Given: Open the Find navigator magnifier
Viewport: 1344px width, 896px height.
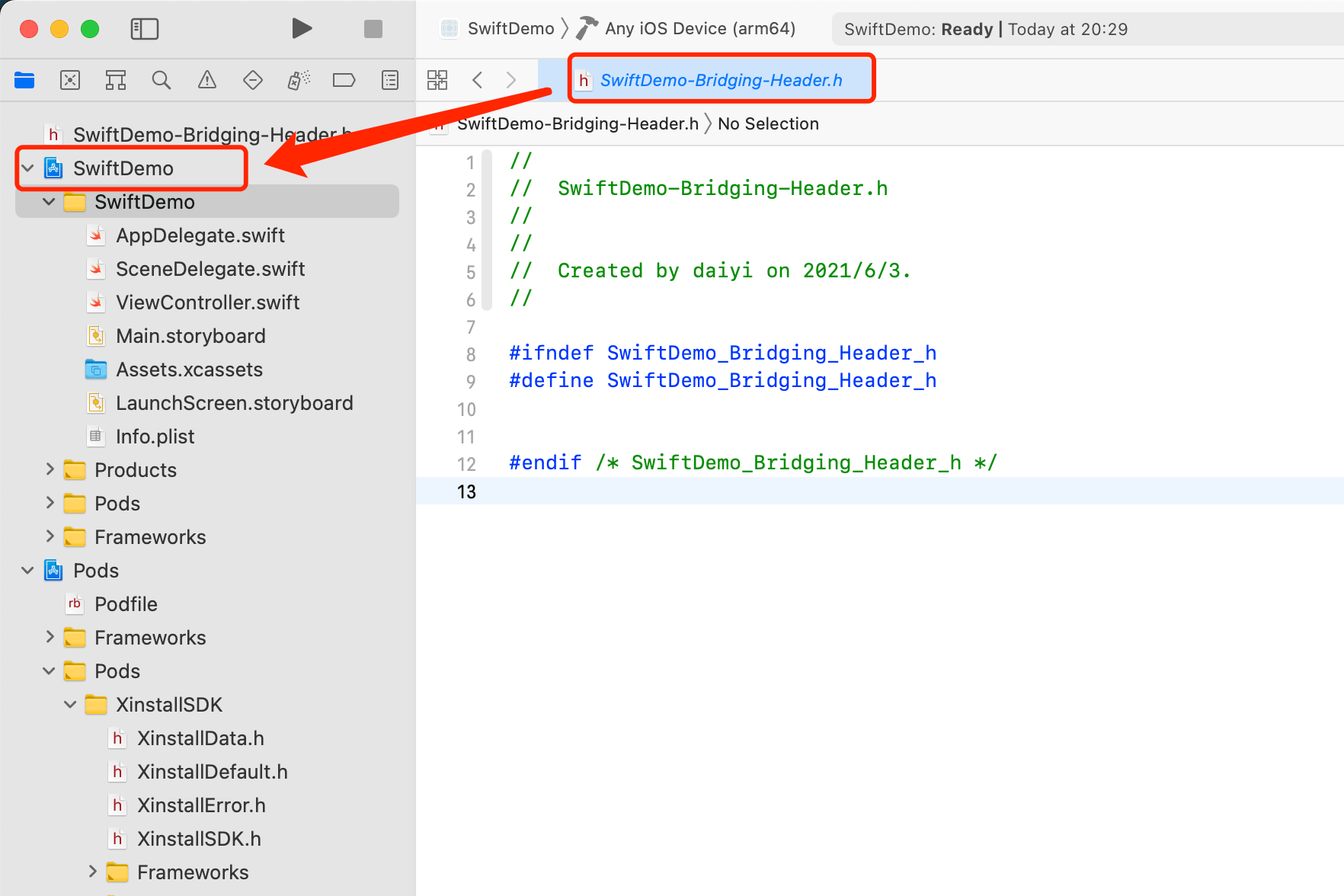Looking at the screenshot, I should coord(162,80).
